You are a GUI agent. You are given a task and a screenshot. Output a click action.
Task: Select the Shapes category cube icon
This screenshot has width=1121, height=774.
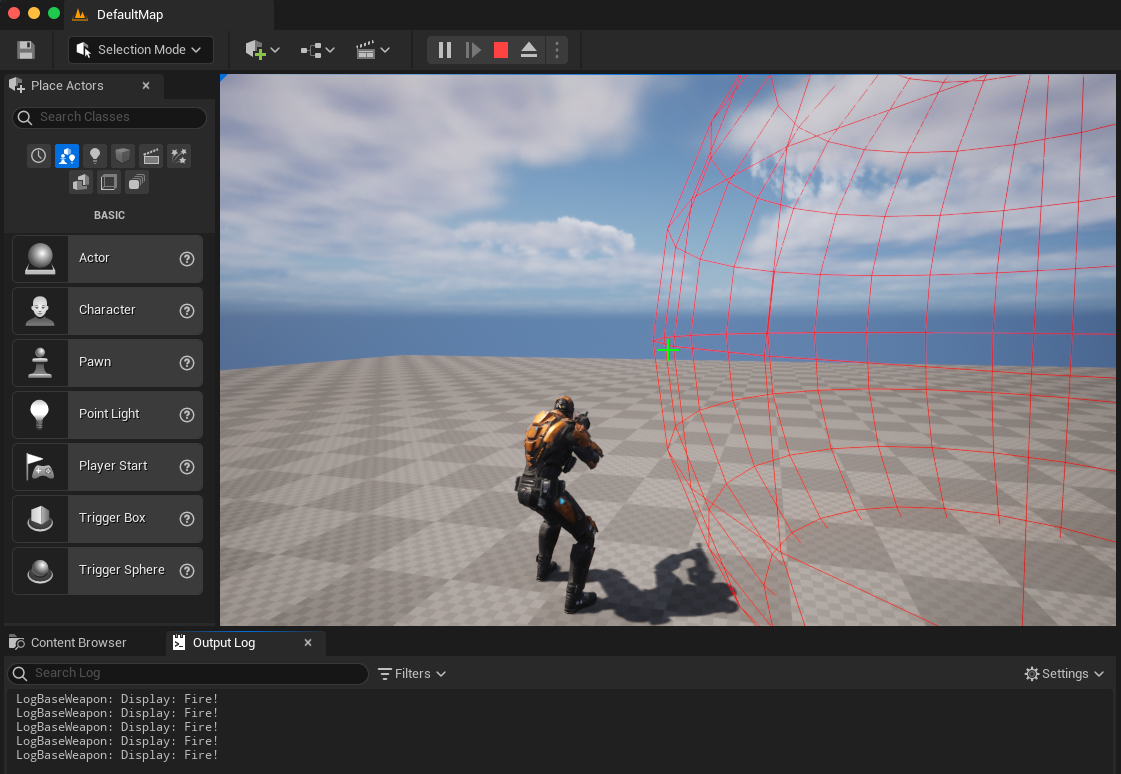(x=122, y=156)
